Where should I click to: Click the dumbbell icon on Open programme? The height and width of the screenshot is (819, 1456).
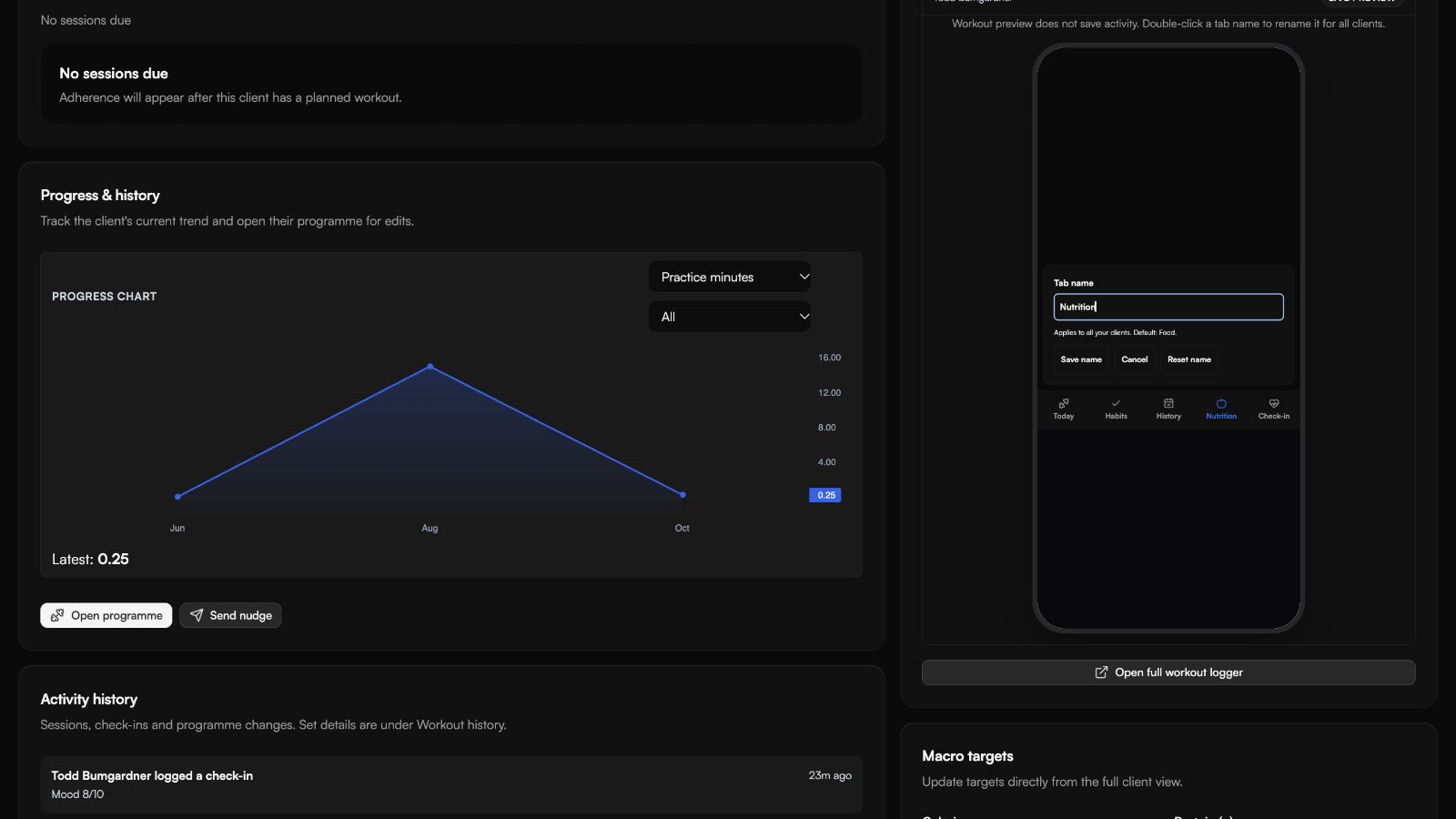57,615
